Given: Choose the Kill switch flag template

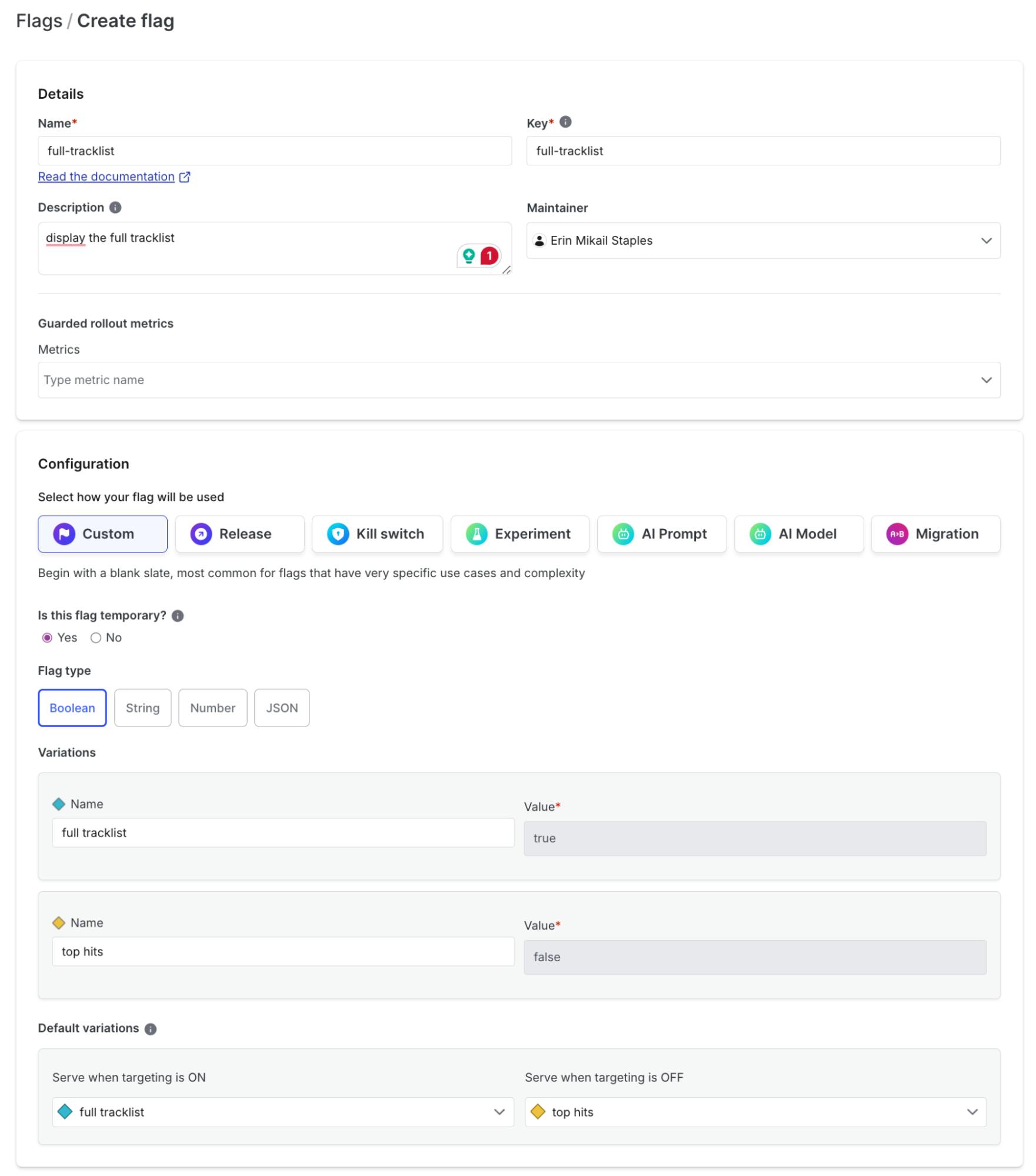Looking at the screenshot, I should coord(377,534).
